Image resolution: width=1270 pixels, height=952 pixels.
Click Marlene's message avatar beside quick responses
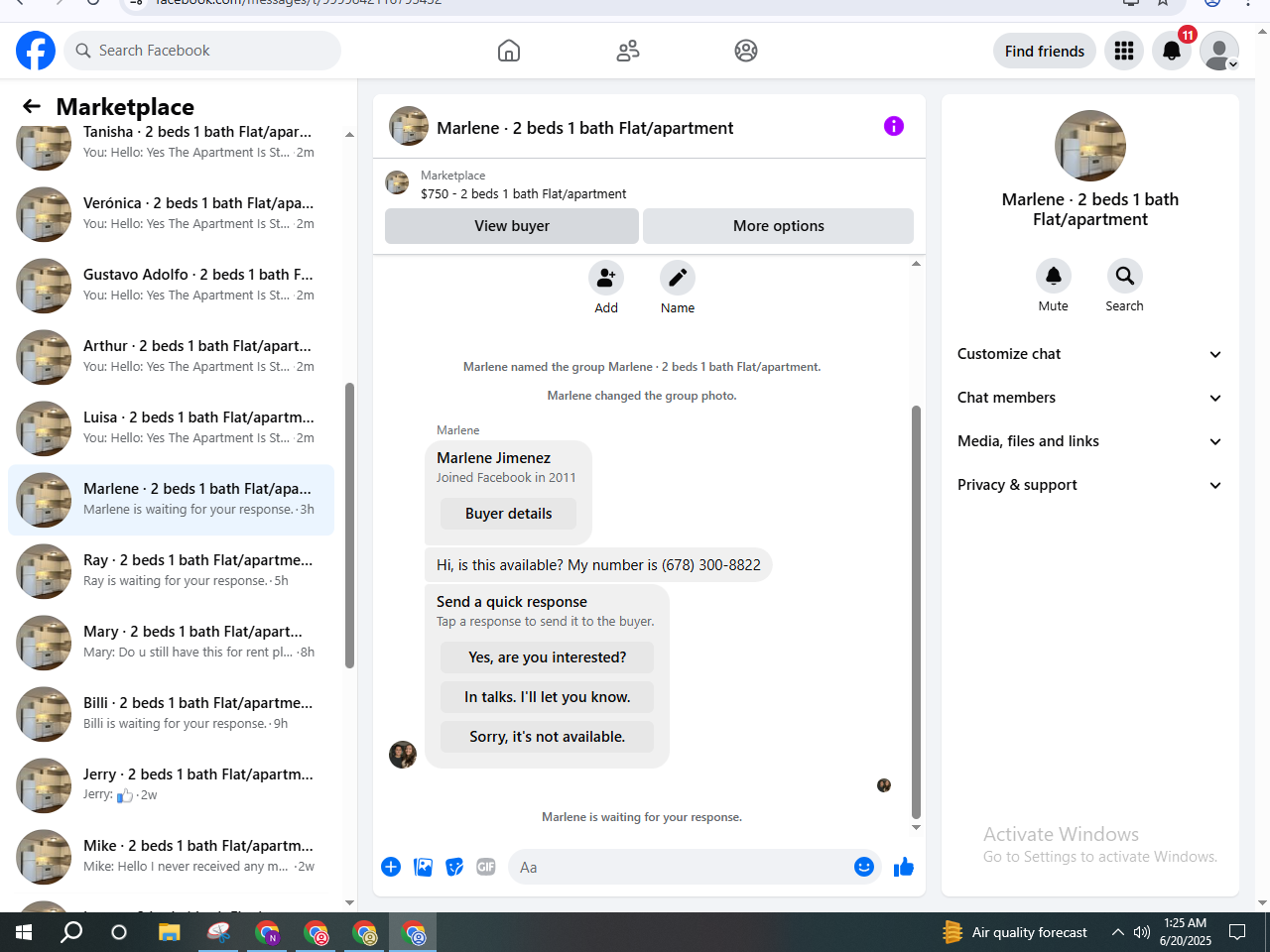pyautogui.click(x=403, y=755)
